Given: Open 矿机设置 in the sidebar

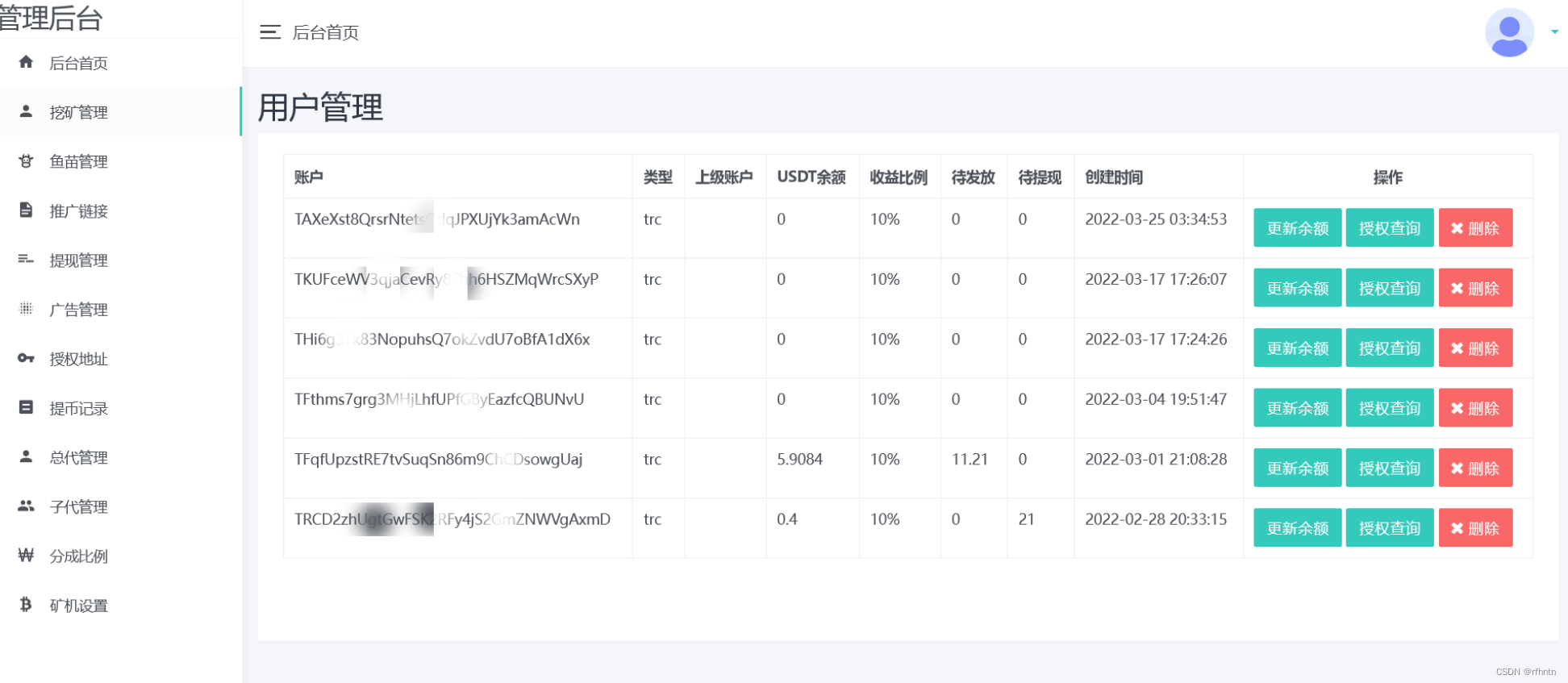Looking at the screenshot, I should [x=120, y=605].
